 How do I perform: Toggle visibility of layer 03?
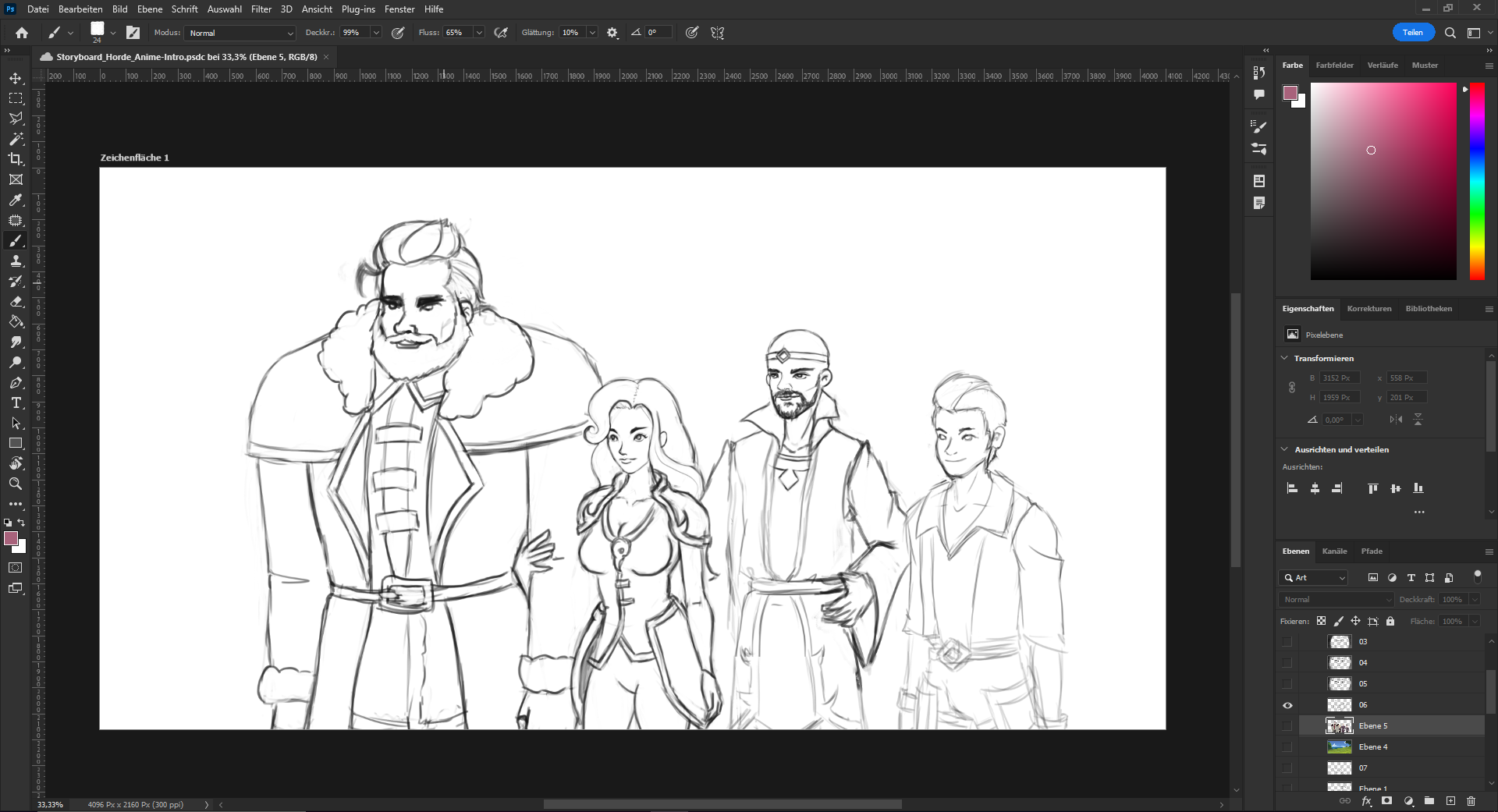(x=1287, y=642)
